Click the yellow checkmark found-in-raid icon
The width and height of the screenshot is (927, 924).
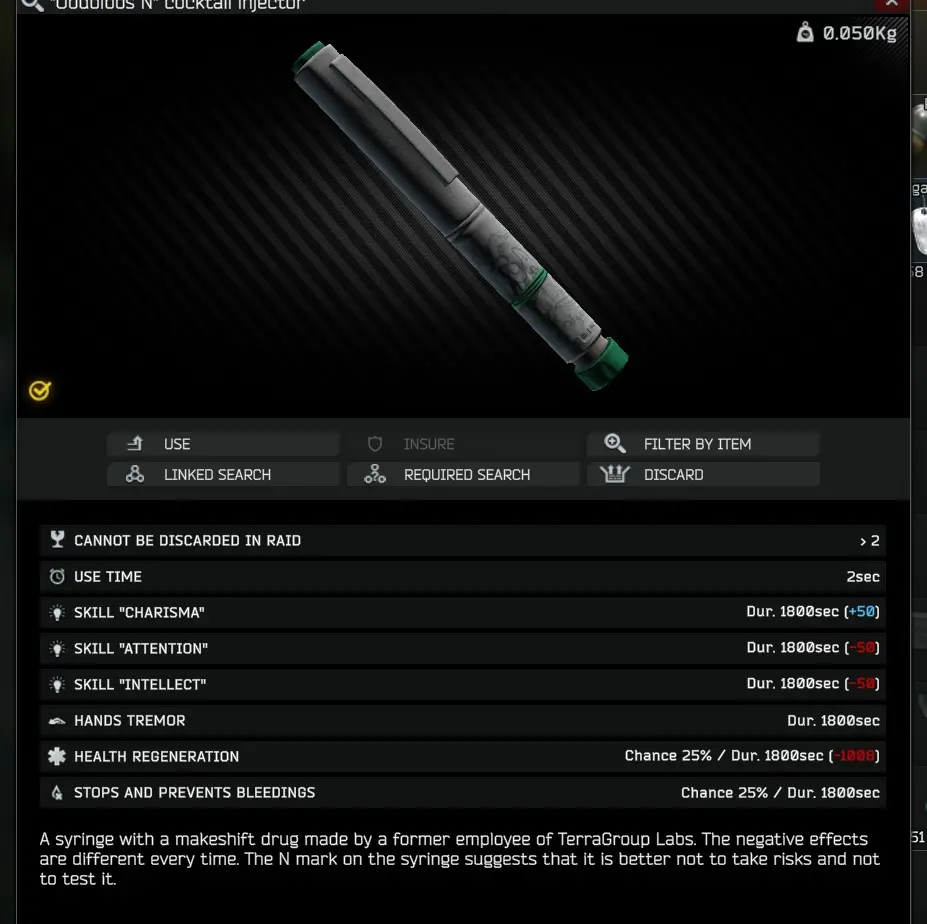(x=40, y=390)
